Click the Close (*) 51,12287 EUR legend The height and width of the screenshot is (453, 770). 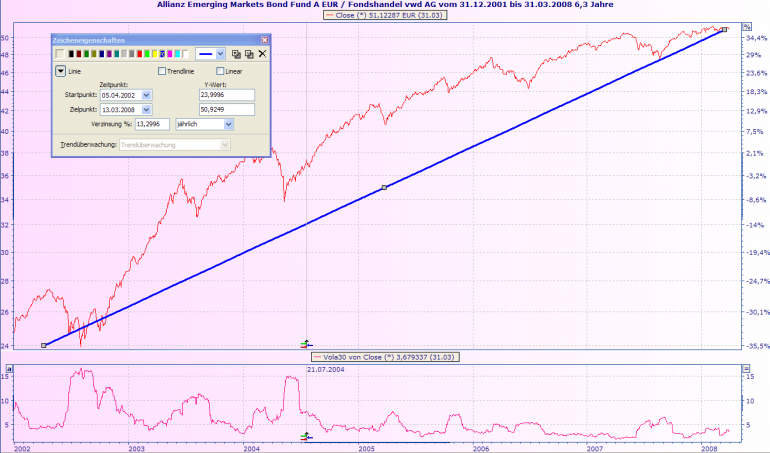[385, 15]
